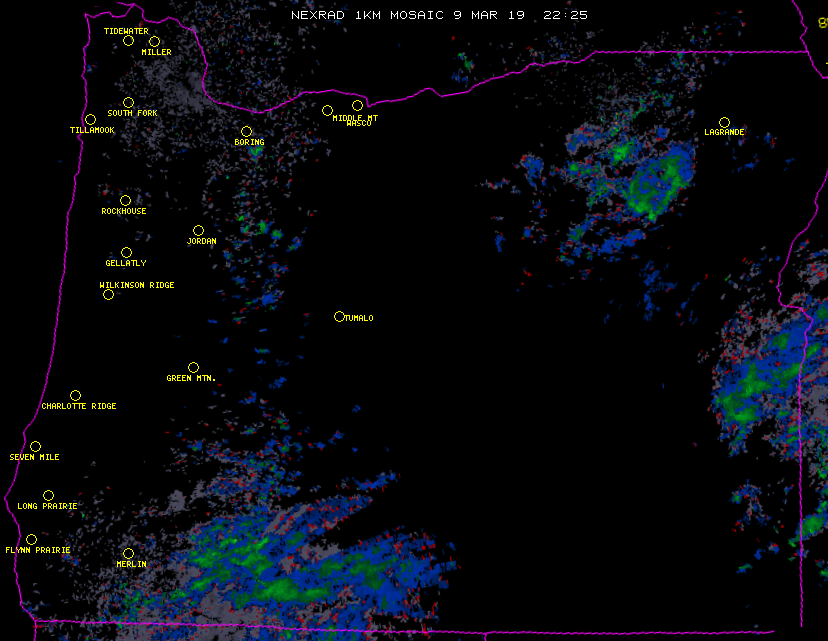
Task: Click the Gellatly station circle marker
Action: pyautogui.click(x=126, y=253)
